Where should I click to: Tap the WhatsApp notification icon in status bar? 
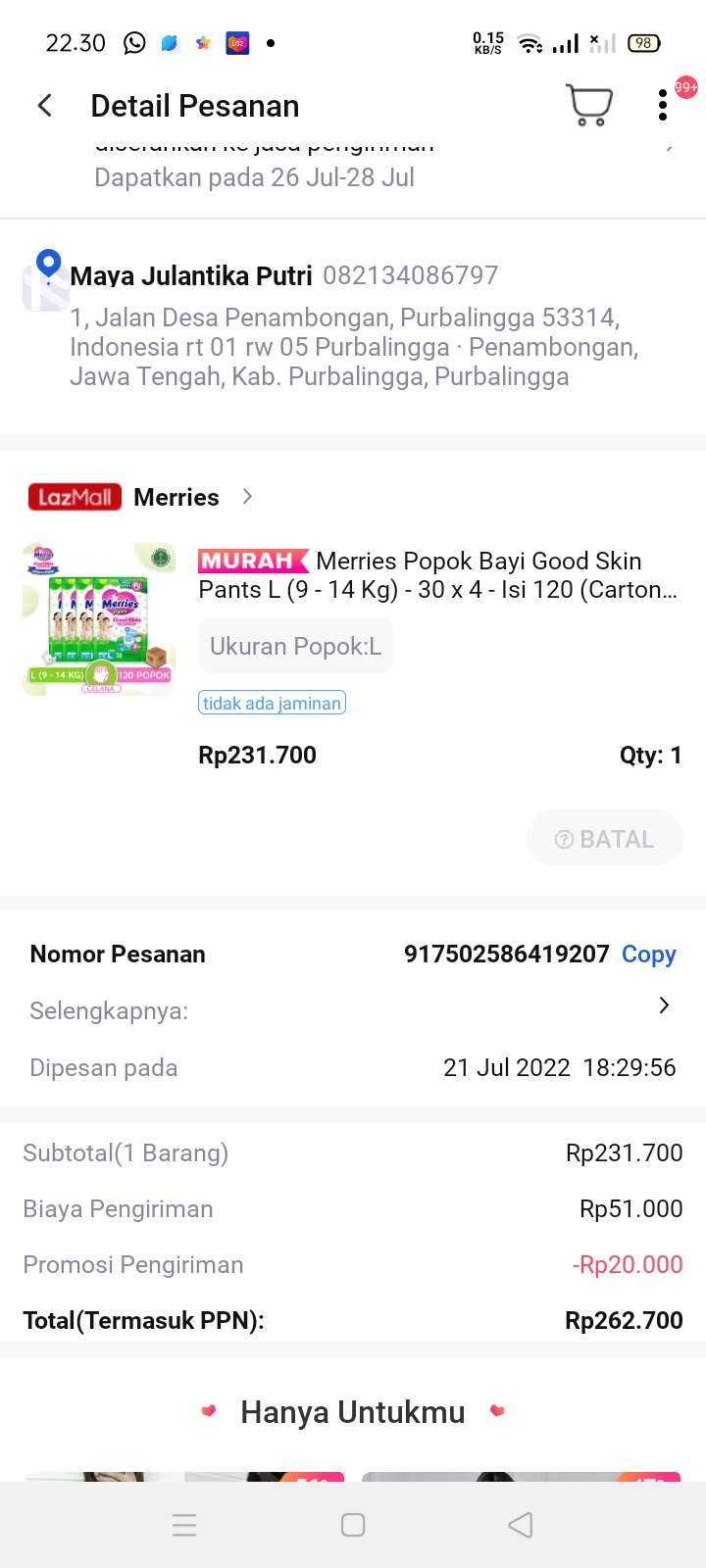point(134,43)
